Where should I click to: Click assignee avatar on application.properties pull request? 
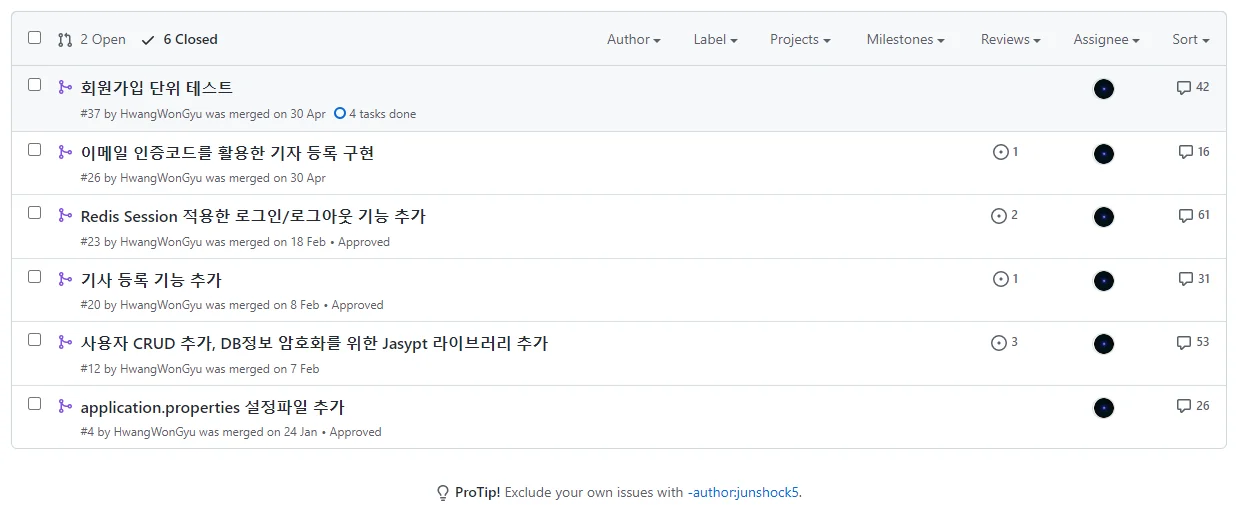1104,408
